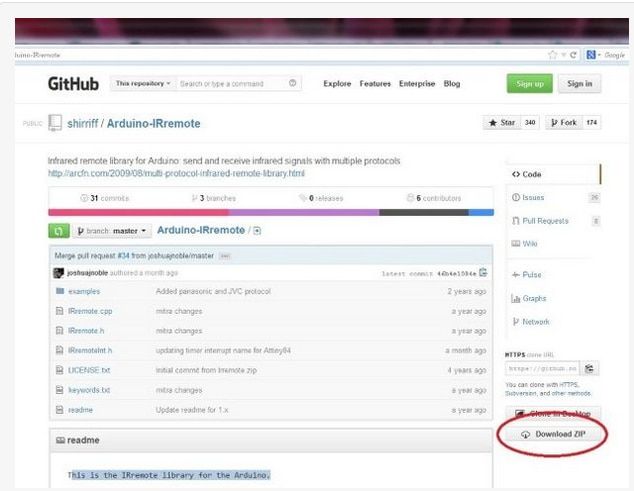Click the Download ZIP button

tap(554, 434)
